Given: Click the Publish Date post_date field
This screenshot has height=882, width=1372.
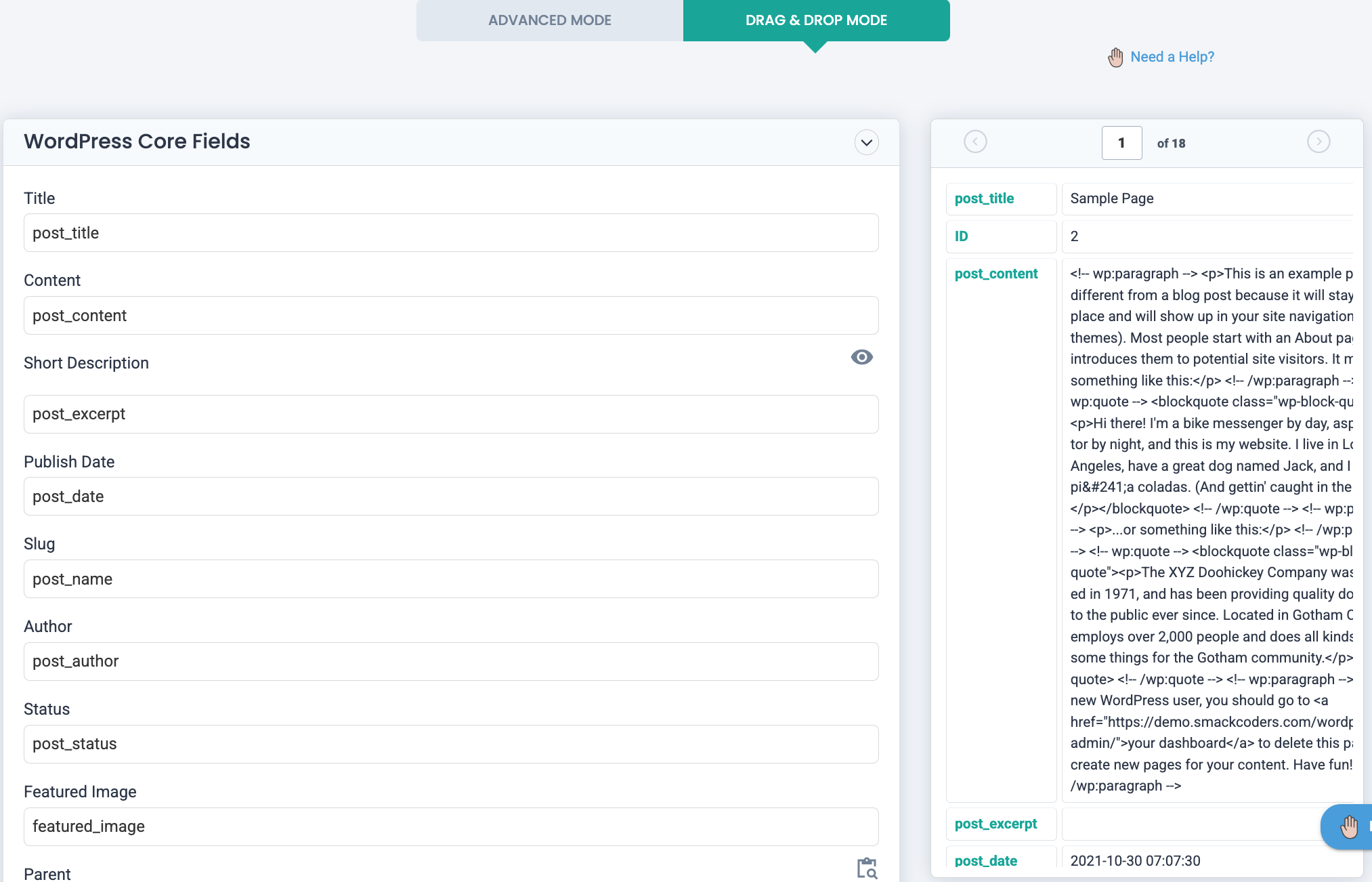Looking at the screenshot, I should (451, 497).
